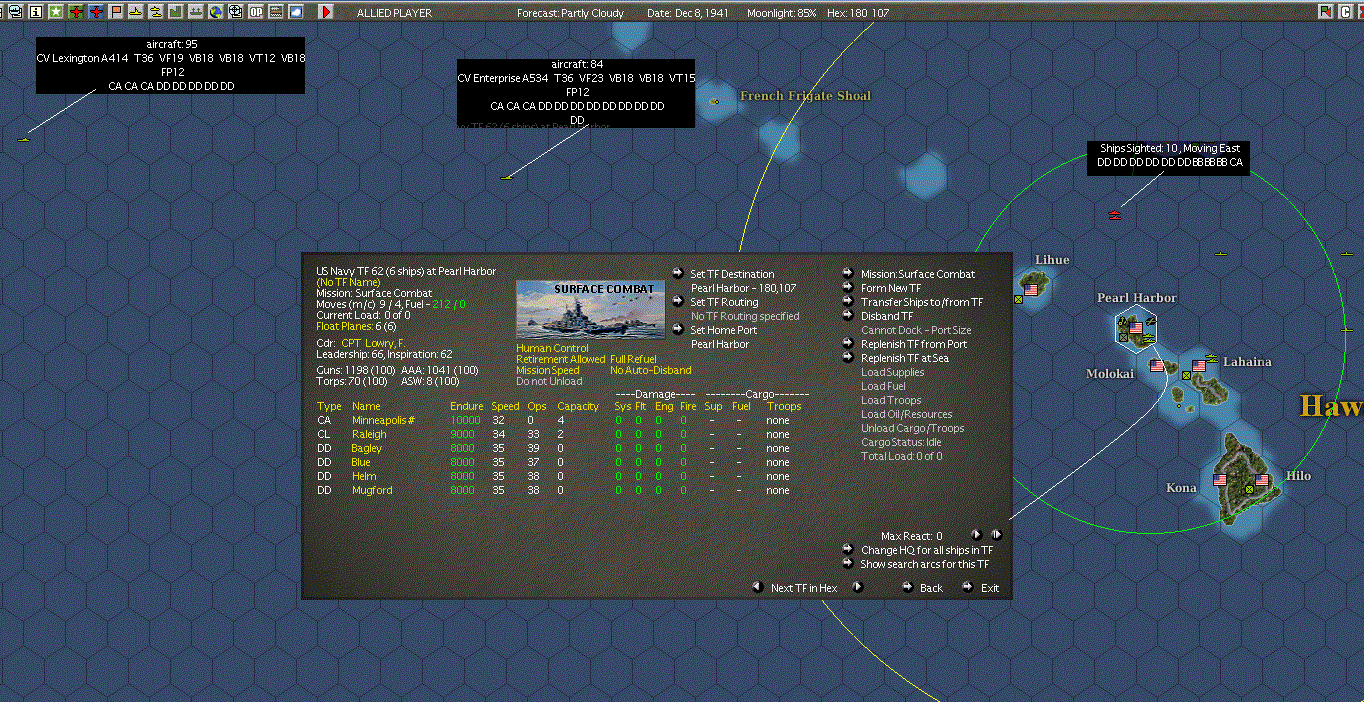Image resolution: width=1364 pixels, height=702 pixels.
Task: Open the OP toolbar icon
Action: (x=256, y=12)
